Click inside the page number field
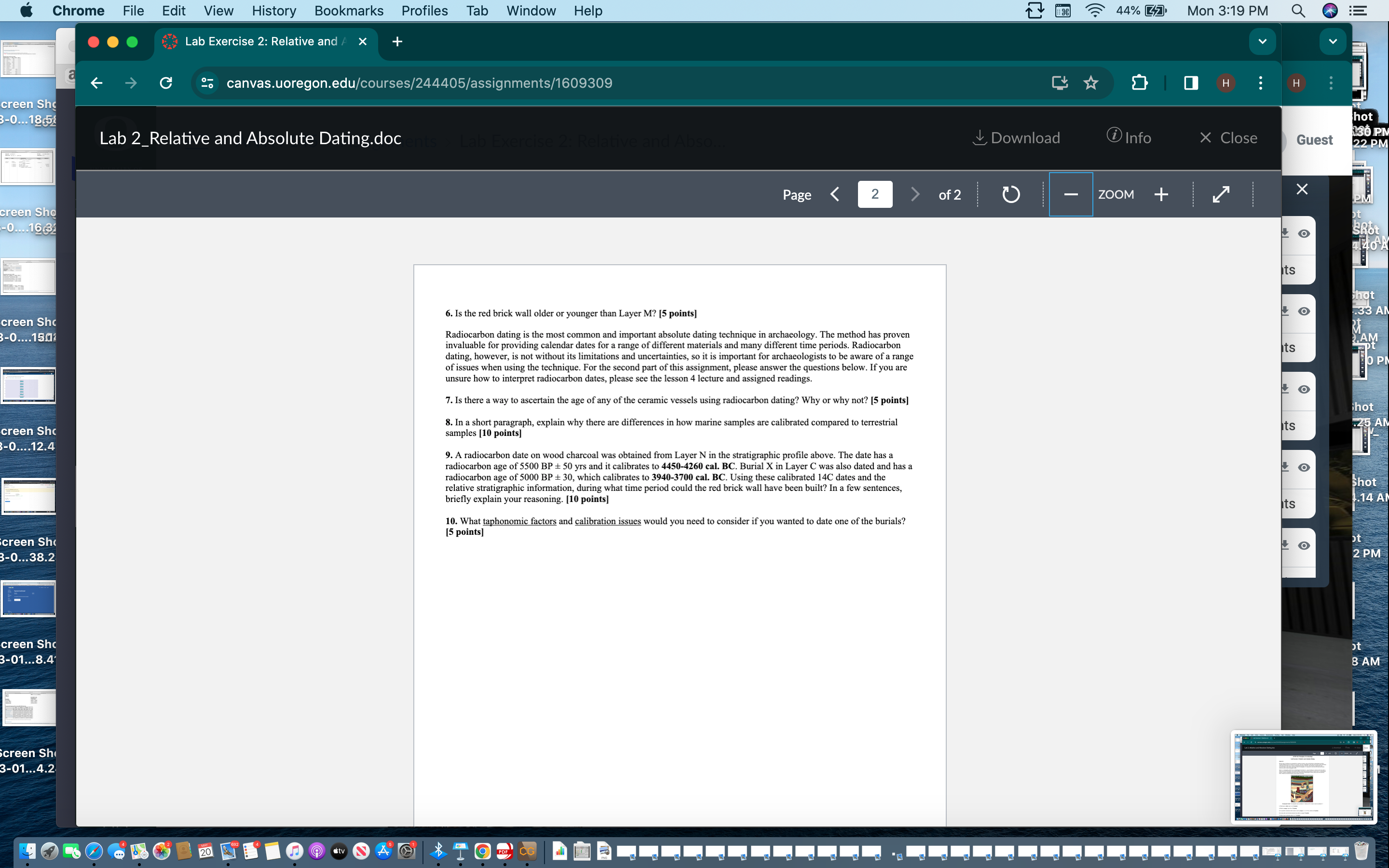1389x868 pixels. [875, 194]
